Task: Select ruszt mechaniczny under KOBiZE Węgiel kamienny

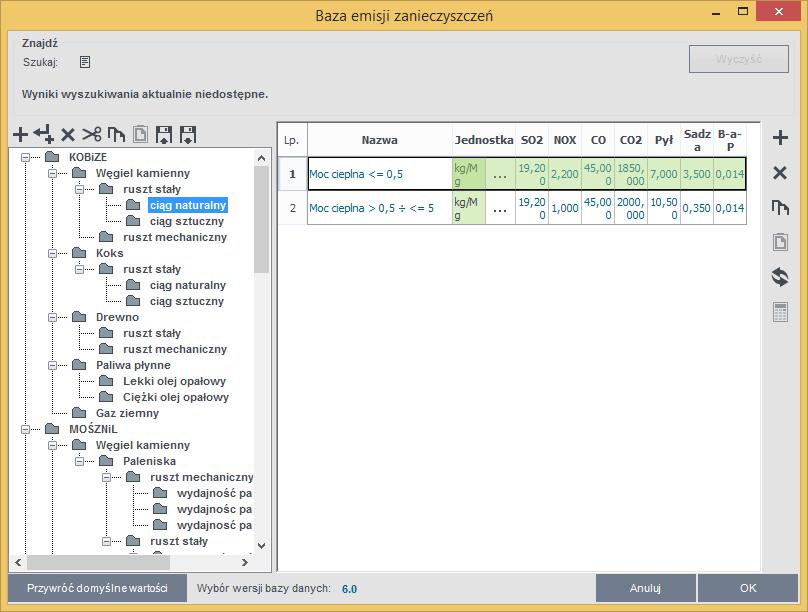Action: (x=175, y=237)
